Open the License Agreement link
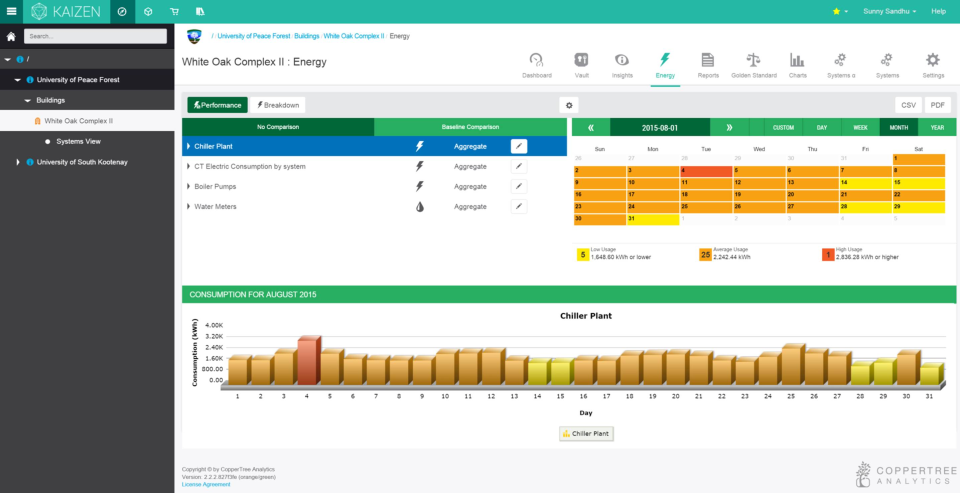Viewport: 960px width, 493px height. pyautogui.click(x=206, y=484)
